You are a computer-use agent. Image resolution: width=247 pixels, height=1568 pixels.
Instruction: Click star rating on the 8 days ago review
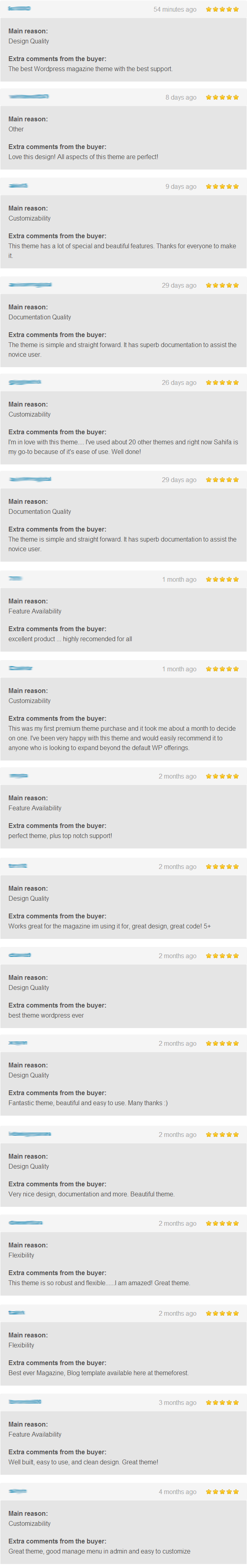222,97
